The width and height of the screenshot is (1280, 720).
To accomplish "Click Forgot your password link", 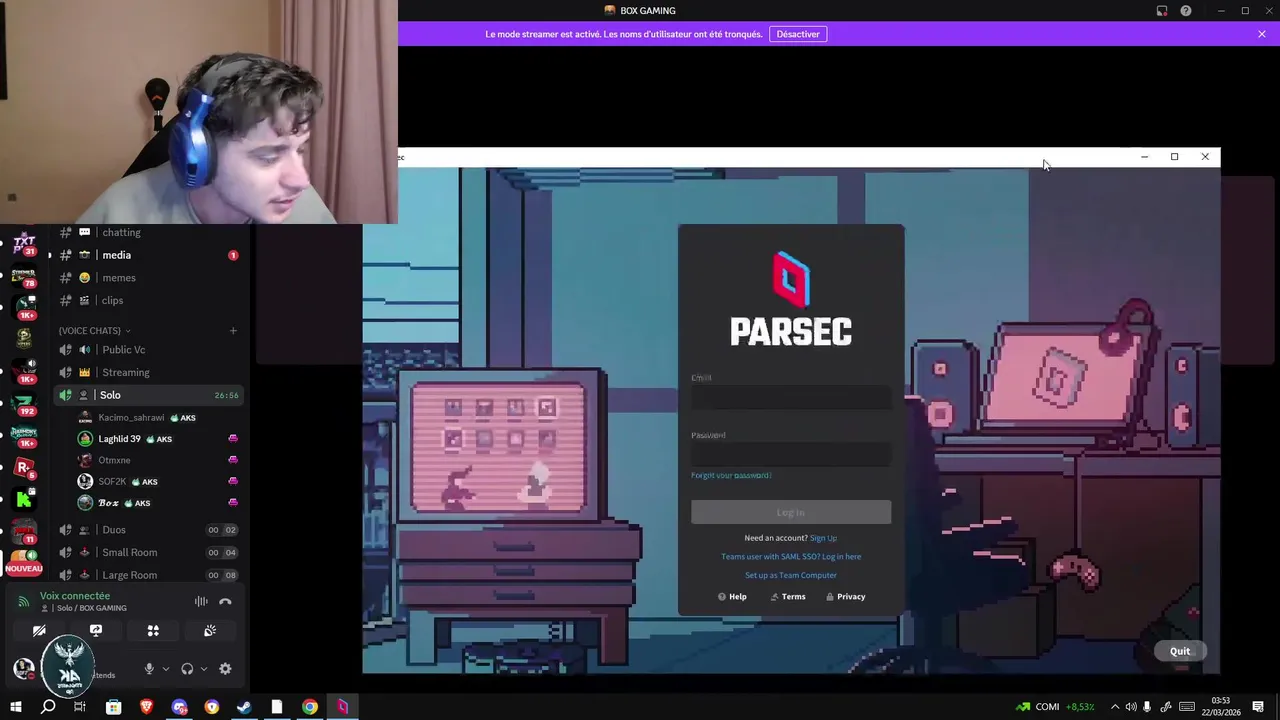I will point(731,475).
